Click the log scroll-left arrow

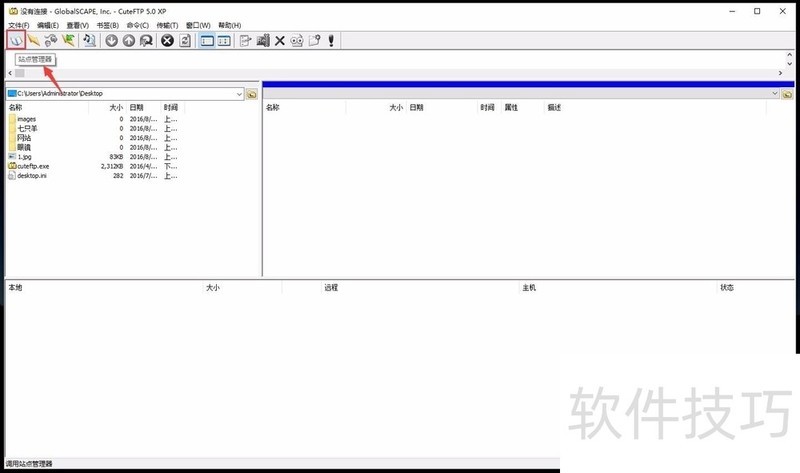pos(10,73)
